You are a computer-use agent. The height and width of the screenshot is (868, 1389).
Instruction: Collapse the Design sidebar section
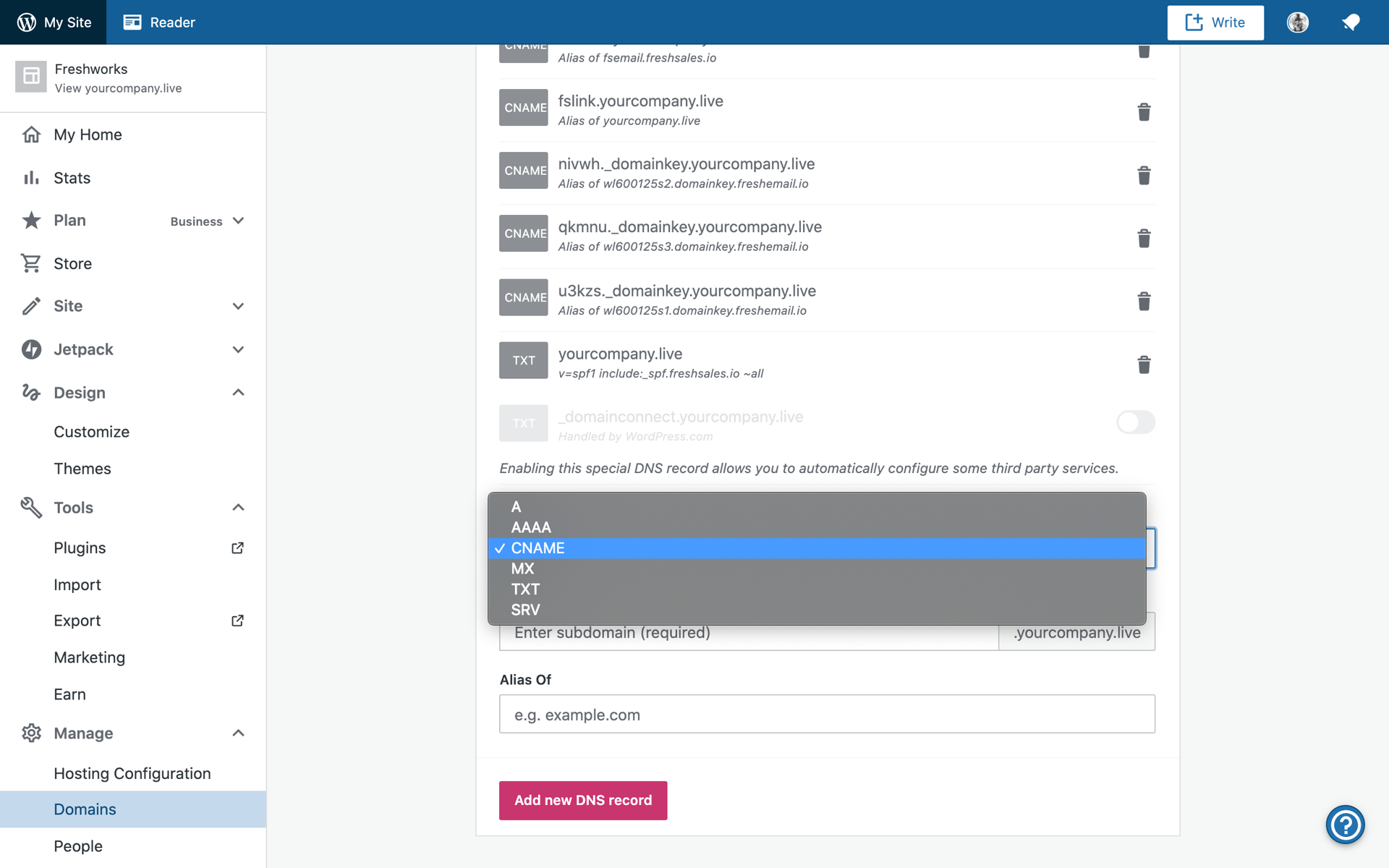tap(238, 393)
